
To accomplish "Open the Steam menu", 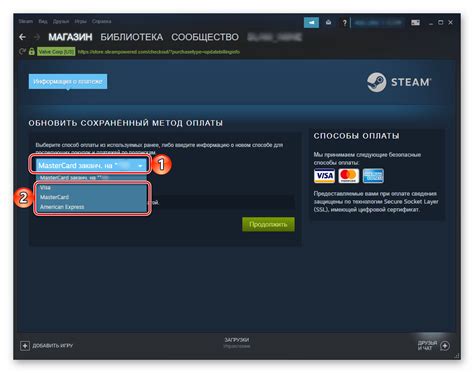I will [x=26, y=21].
